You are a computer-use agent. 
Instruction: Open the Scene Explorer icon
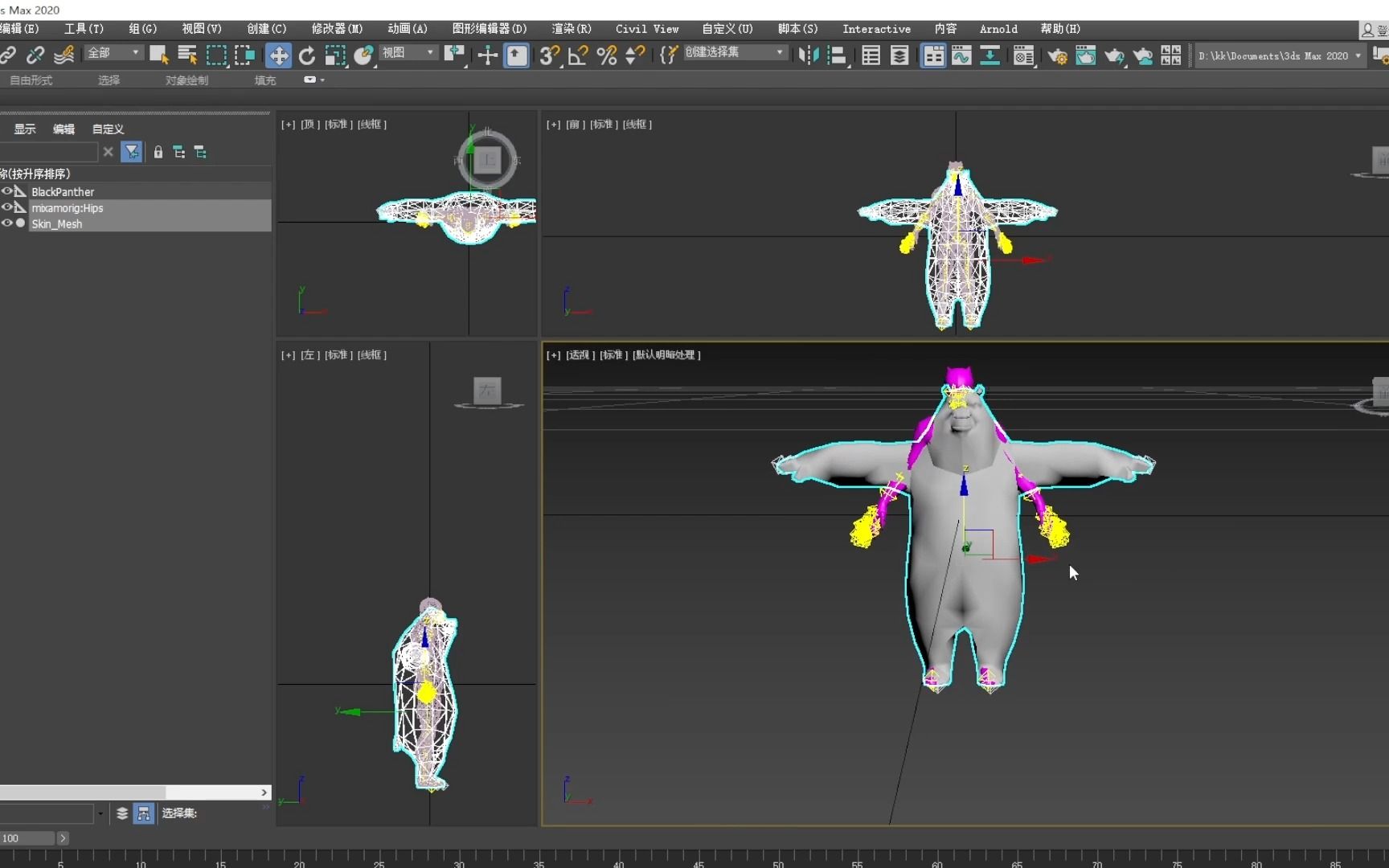click(870, 55)
